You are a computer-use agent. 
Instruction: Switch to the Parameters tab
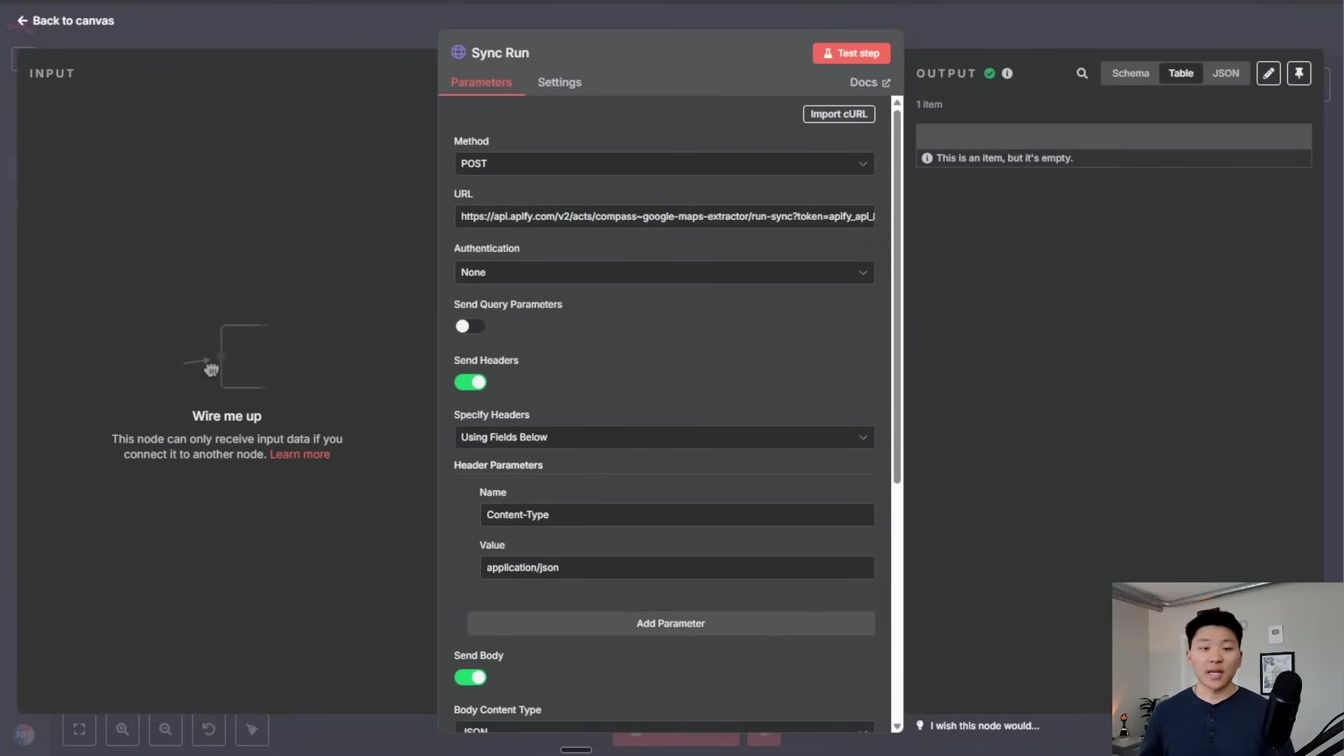pyautogui.click(x=481, y=82)
